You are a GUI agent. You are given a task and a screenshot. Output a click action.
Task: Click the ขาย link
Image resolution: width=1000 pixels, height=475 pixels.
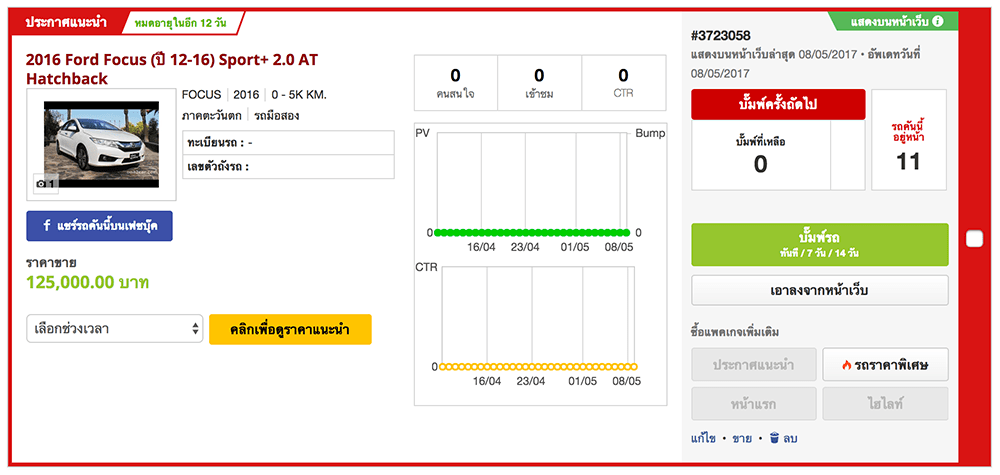pos(742,439)
